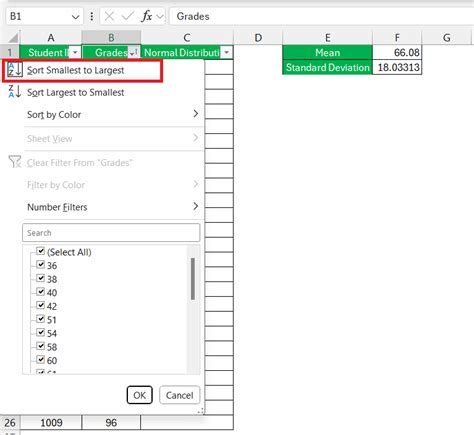The height and width of the screenshot is (435, 474).
Task: Open the Name Box dropdown arrow
Action: pos(76,17)
